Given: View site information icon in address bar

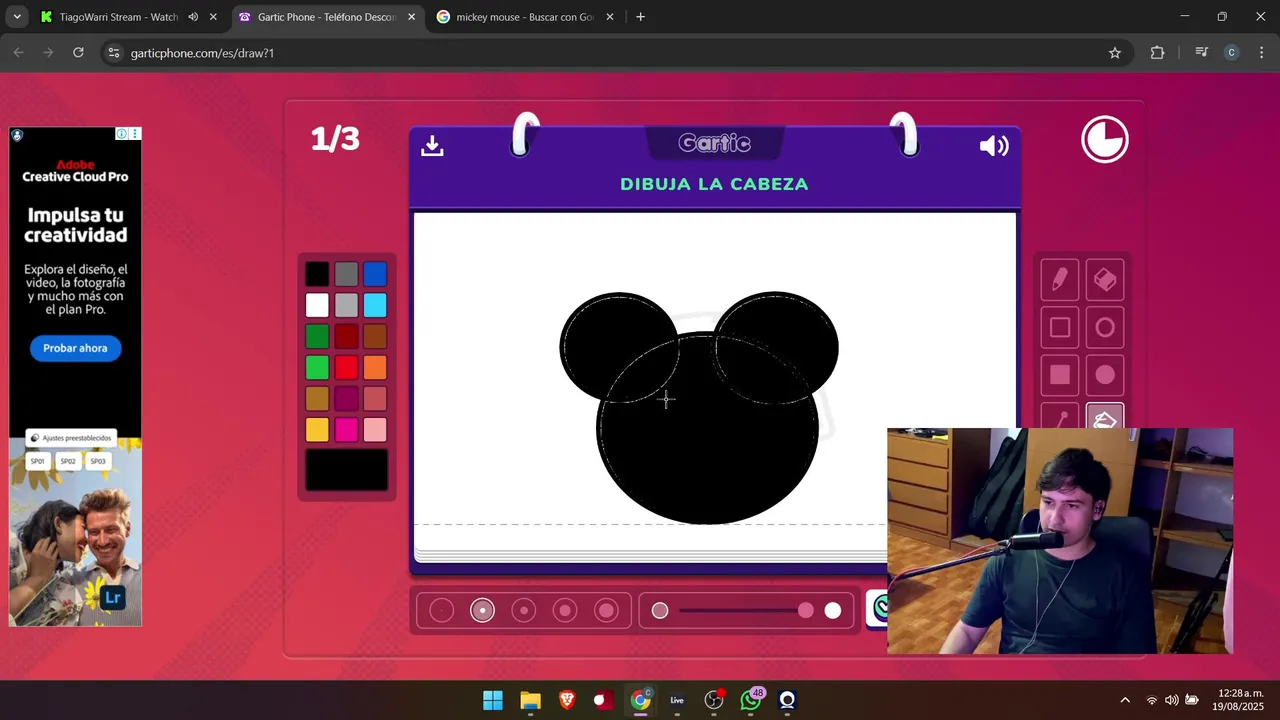Looking at the screenshot, I should coord(113,53).
